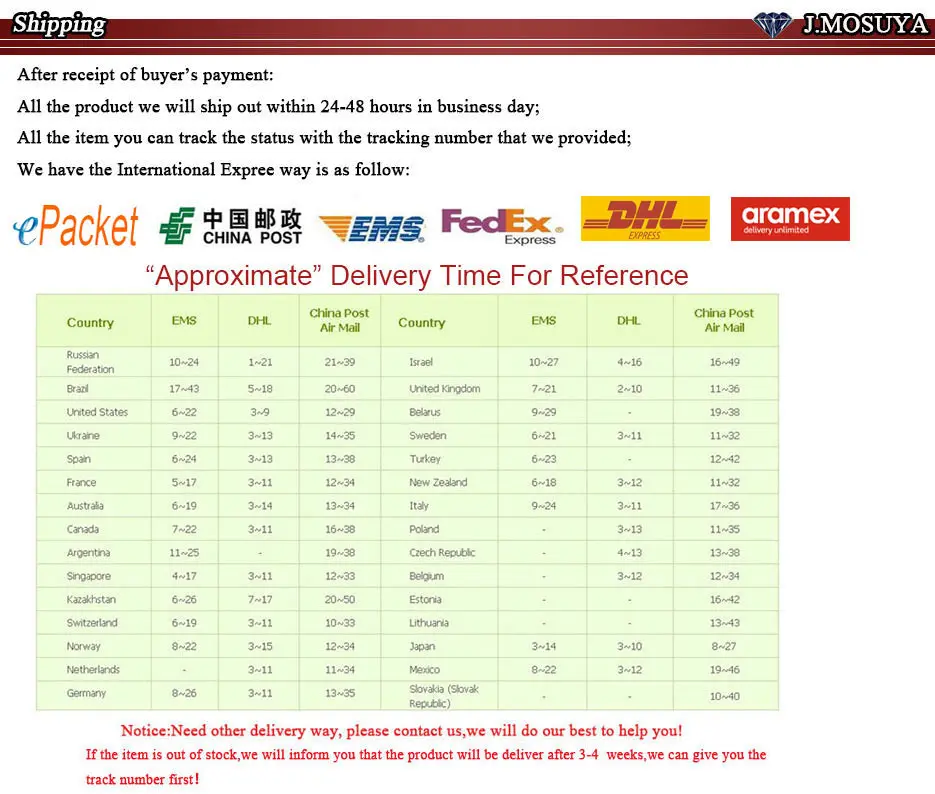Image resolution: width=935 pixels, height=794 pixels.
Task: Select the Turkey row label
Action: click(x=425, y=459)
